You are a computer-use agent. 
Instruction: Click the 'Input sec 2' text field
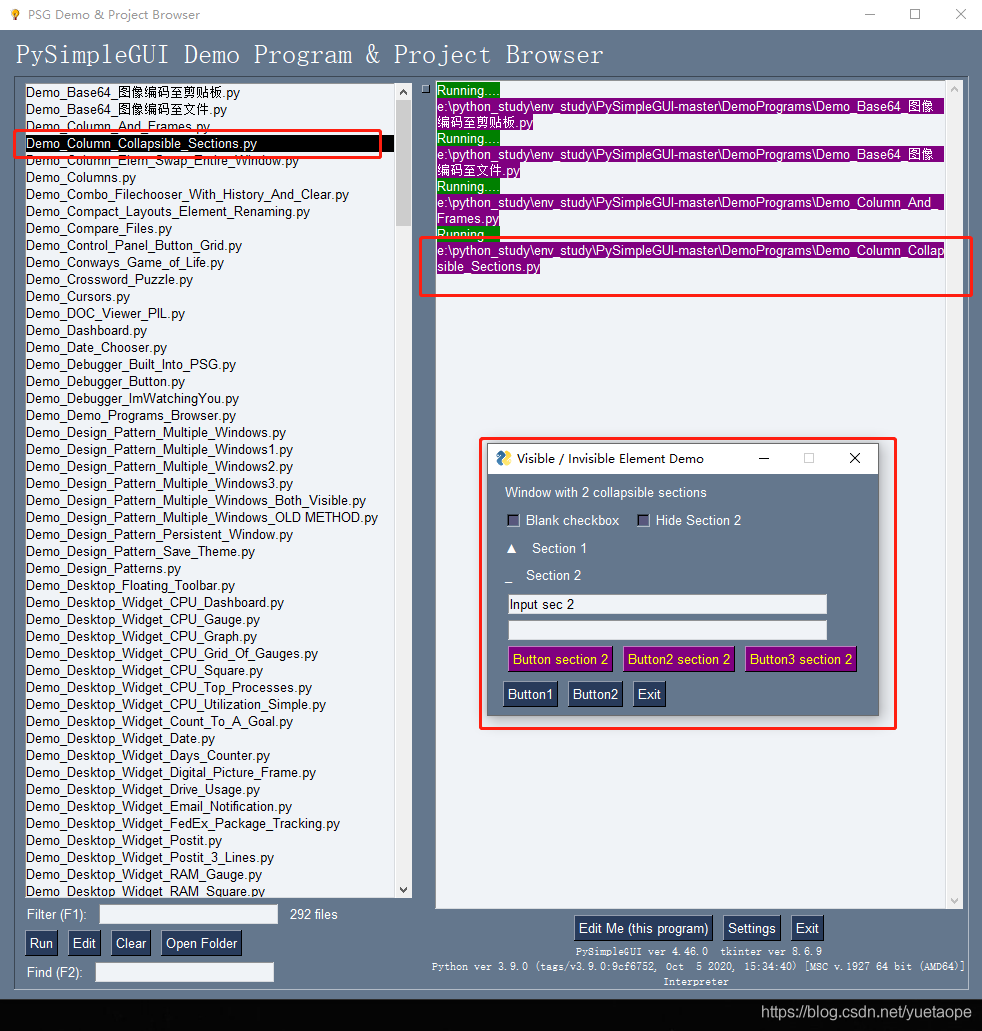667,604
